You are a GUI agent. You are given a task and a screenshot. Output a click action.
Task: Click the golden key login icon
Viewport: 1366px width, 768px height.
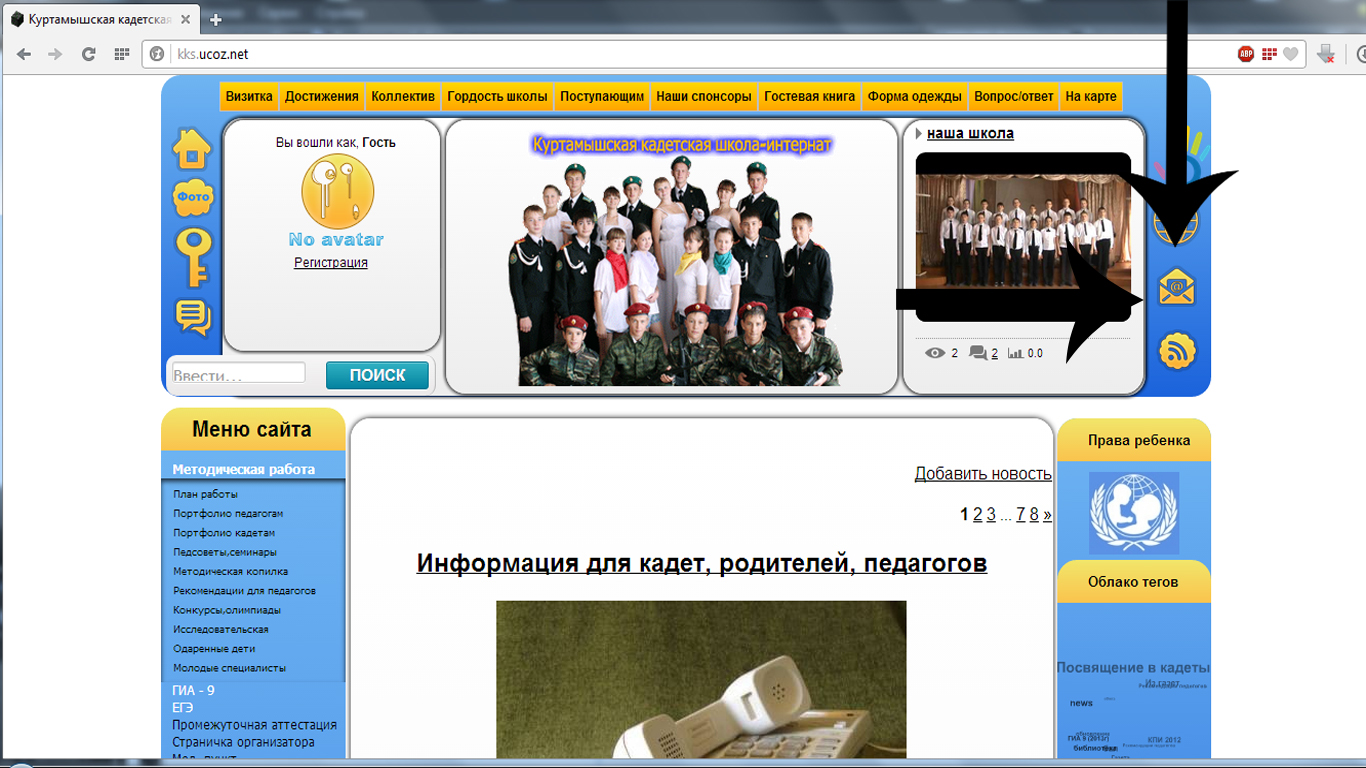tap(193, 257)
